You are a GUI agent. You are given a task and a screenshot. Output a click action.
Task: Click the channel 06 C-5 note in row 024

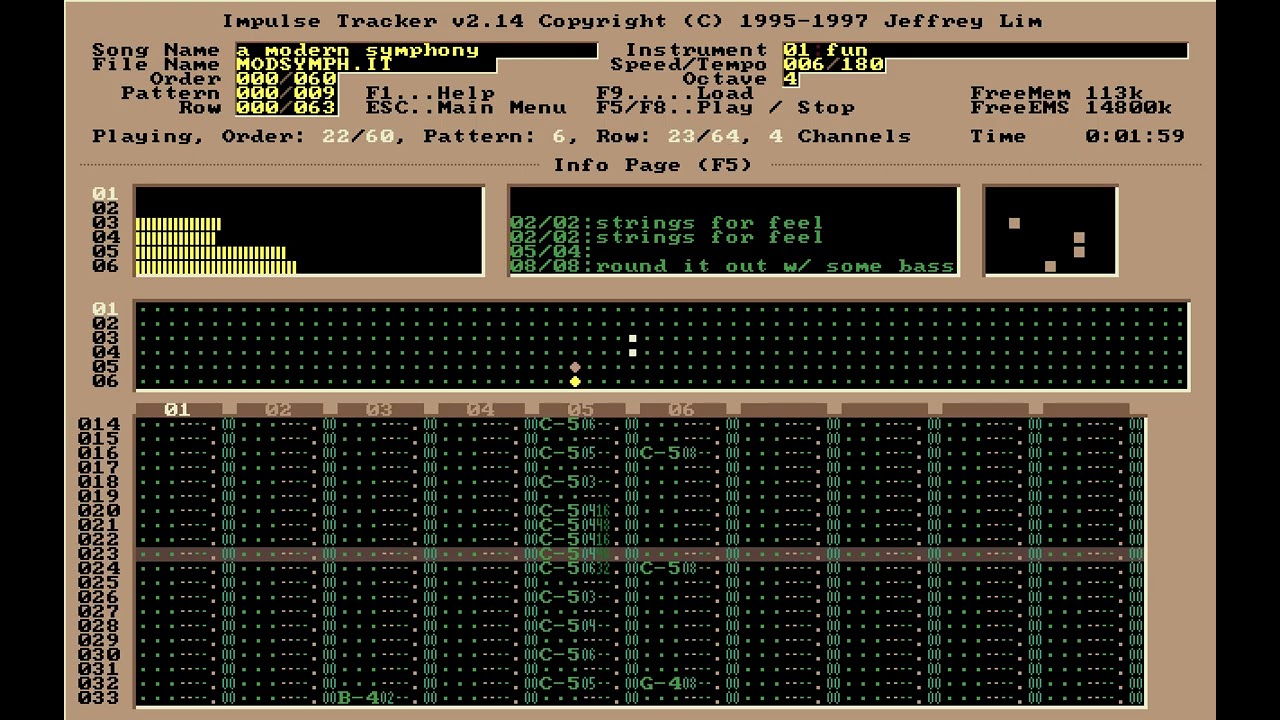point(661,568)
